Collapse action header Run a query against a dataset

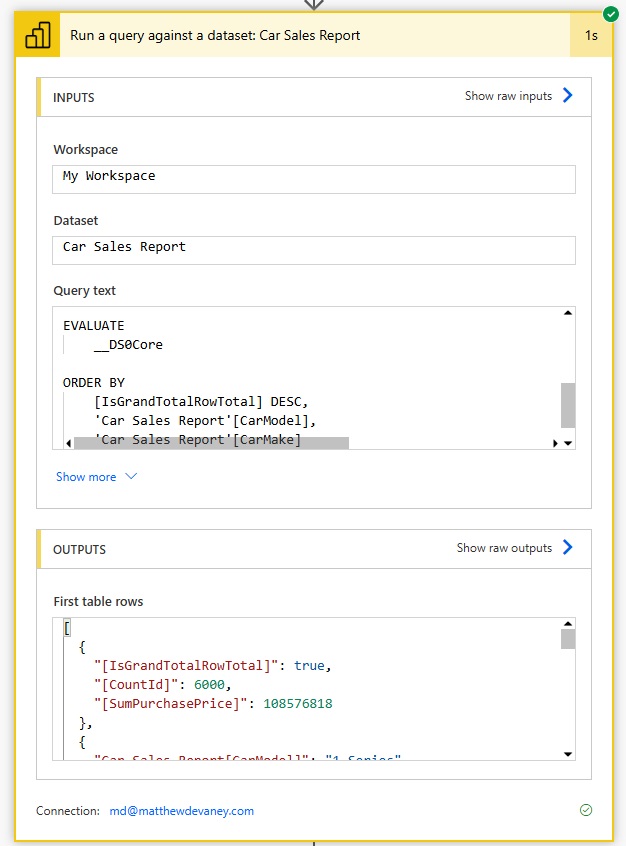point(315,35)
